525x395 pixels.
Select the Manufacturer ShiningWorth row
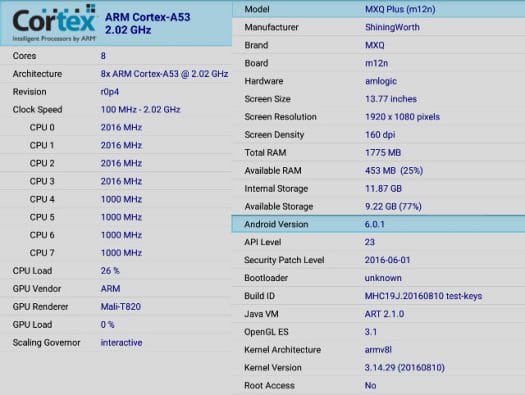[x=378, y=27]
